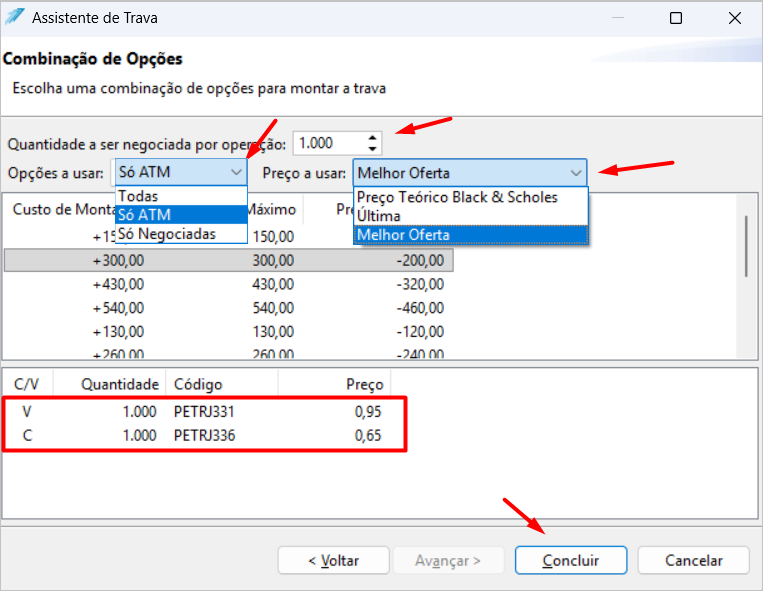Finish the wizard with Concluir
This screenshot has width=763, height=591.
pyautogui.click(x=571, y=560)
